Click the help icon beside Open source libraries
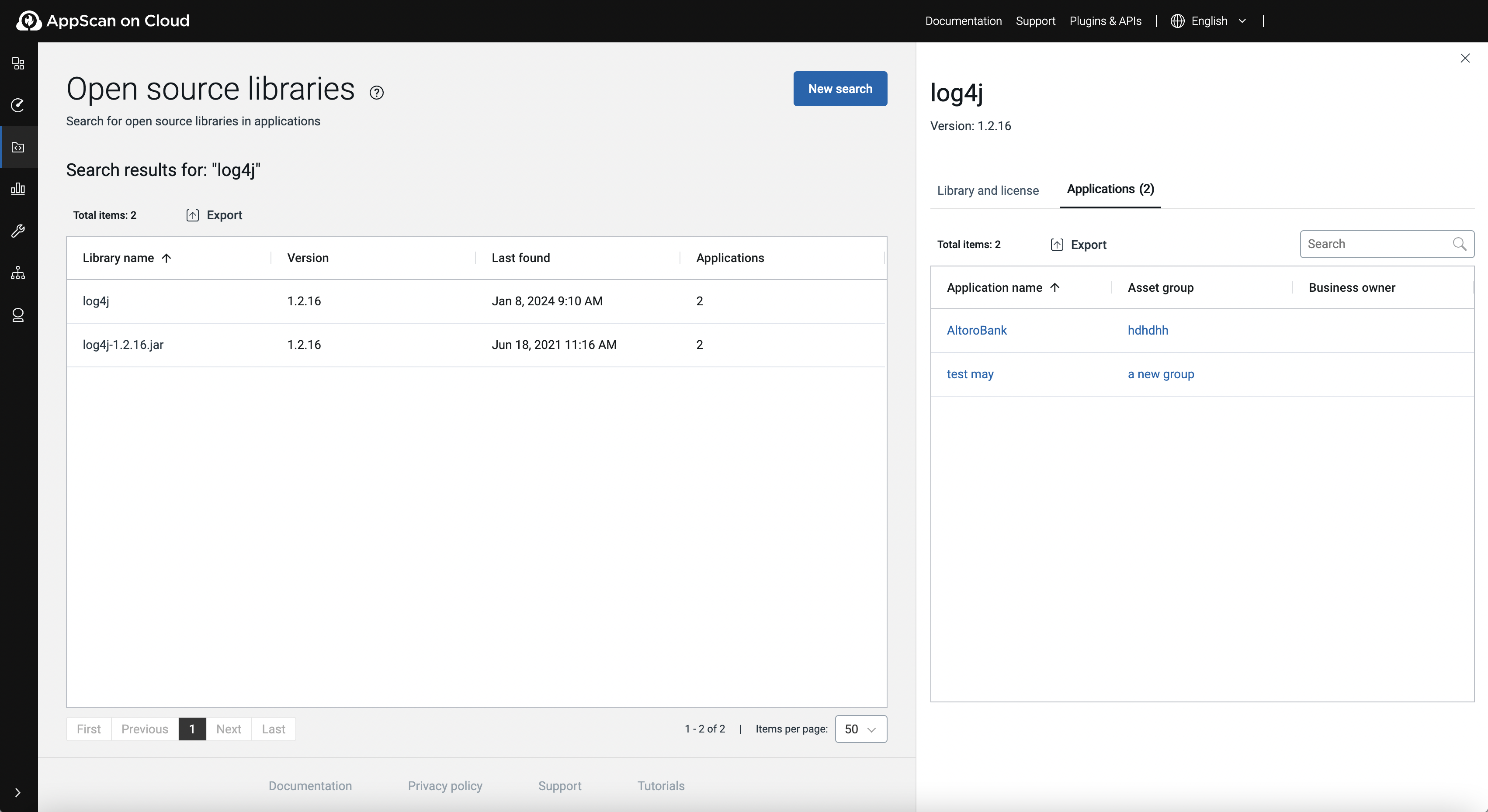The image size is (1488, 812). point(377,93)
